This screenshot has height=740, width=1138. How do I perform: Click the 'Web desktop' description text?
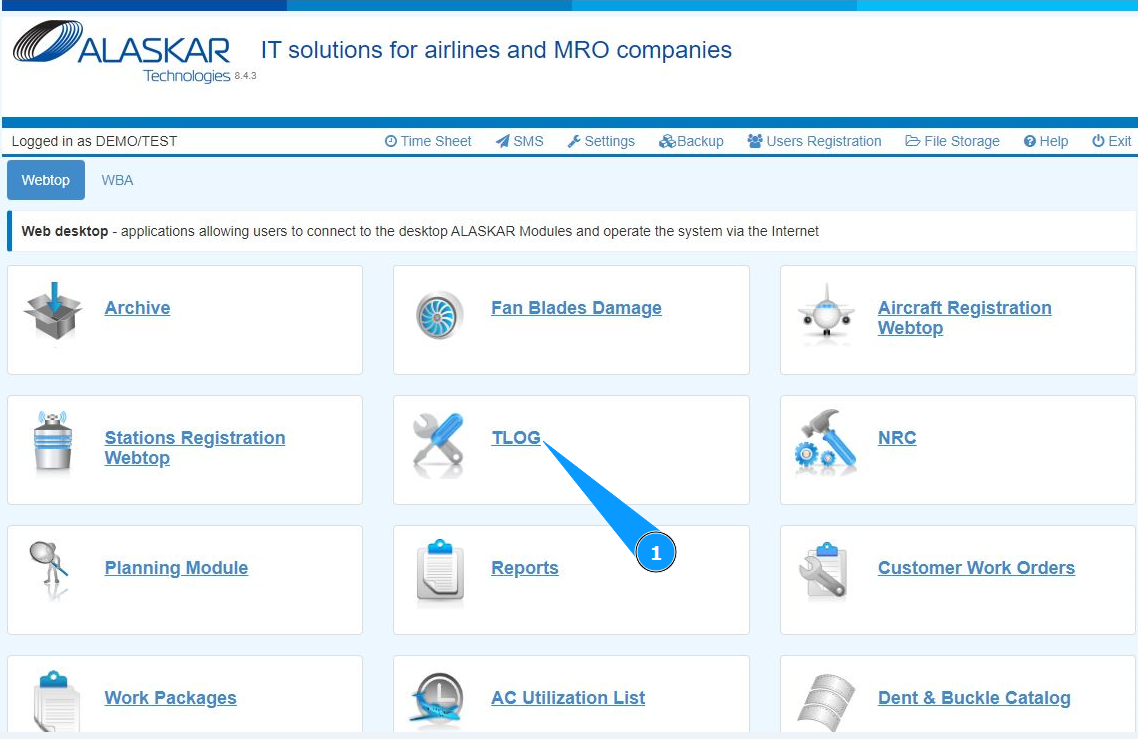[x=419, y=231]
